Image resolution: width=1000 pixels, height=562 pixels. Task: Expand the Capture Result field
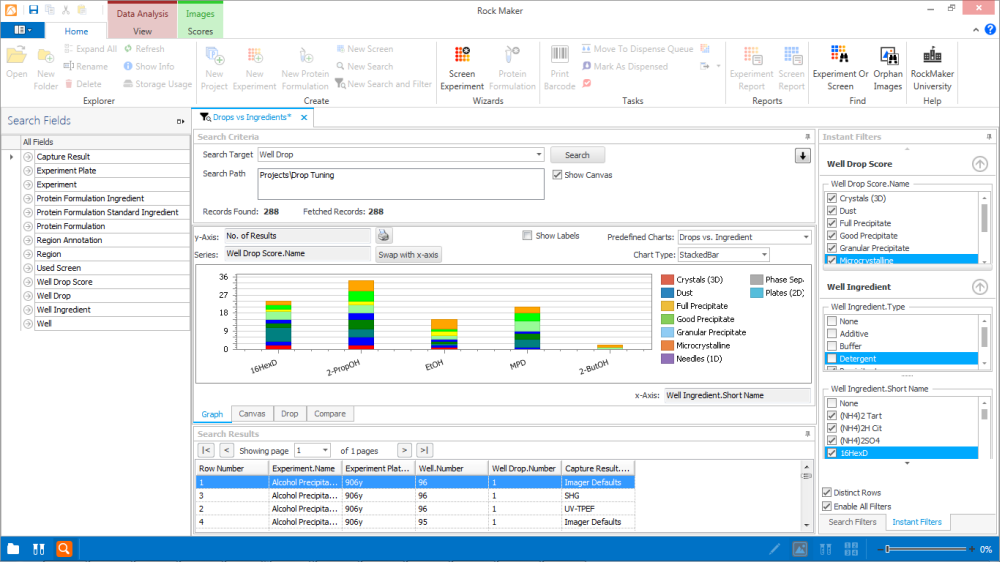(28, 157)
